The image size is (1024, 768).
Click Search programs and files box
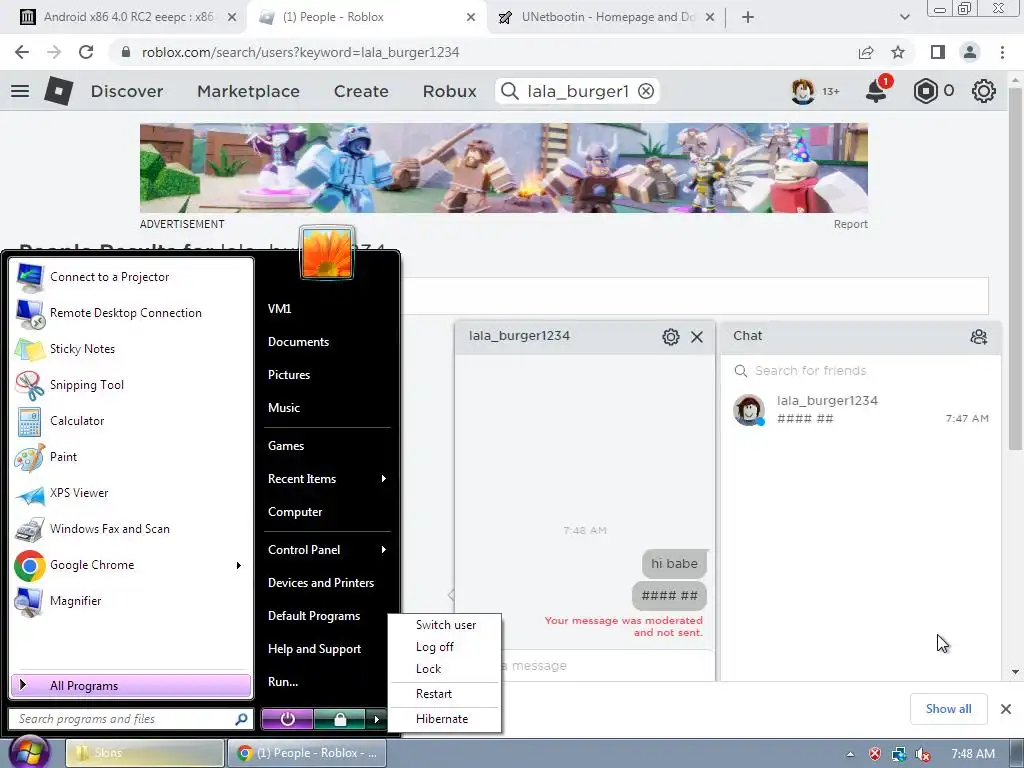[x=131, y=719]
